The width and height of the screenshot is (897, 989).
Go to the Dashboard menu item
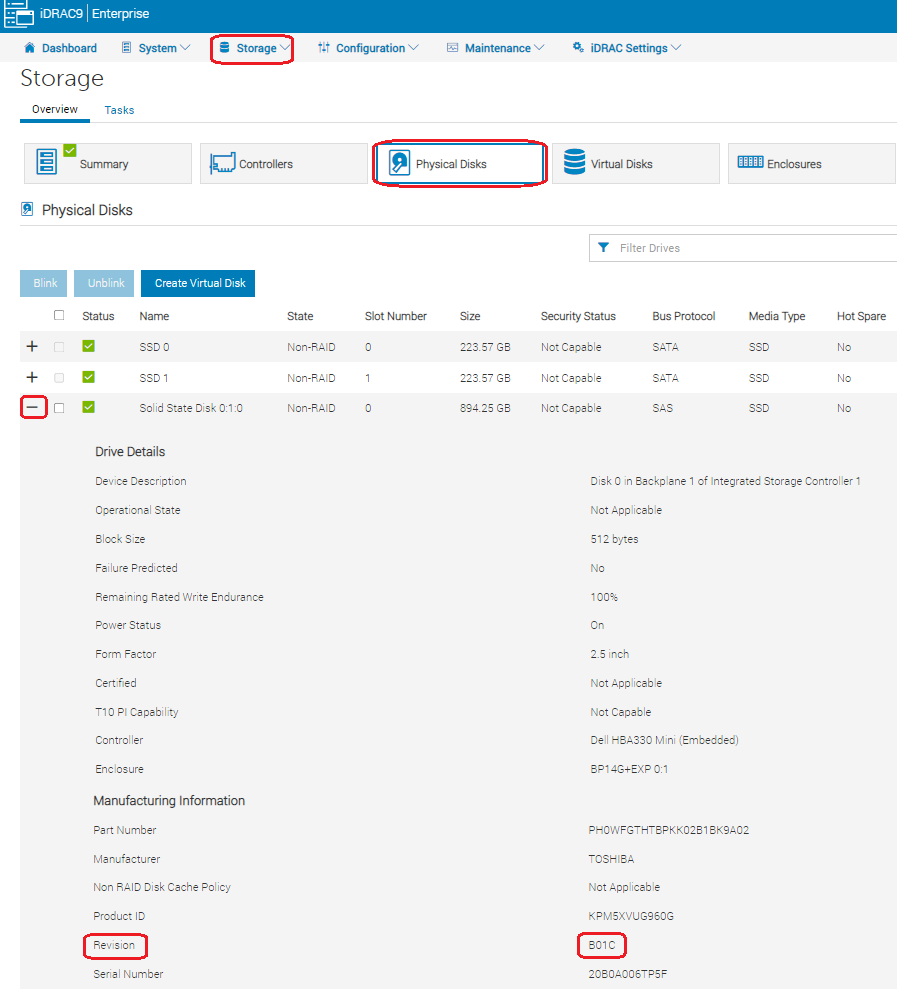tap(61, 48)
